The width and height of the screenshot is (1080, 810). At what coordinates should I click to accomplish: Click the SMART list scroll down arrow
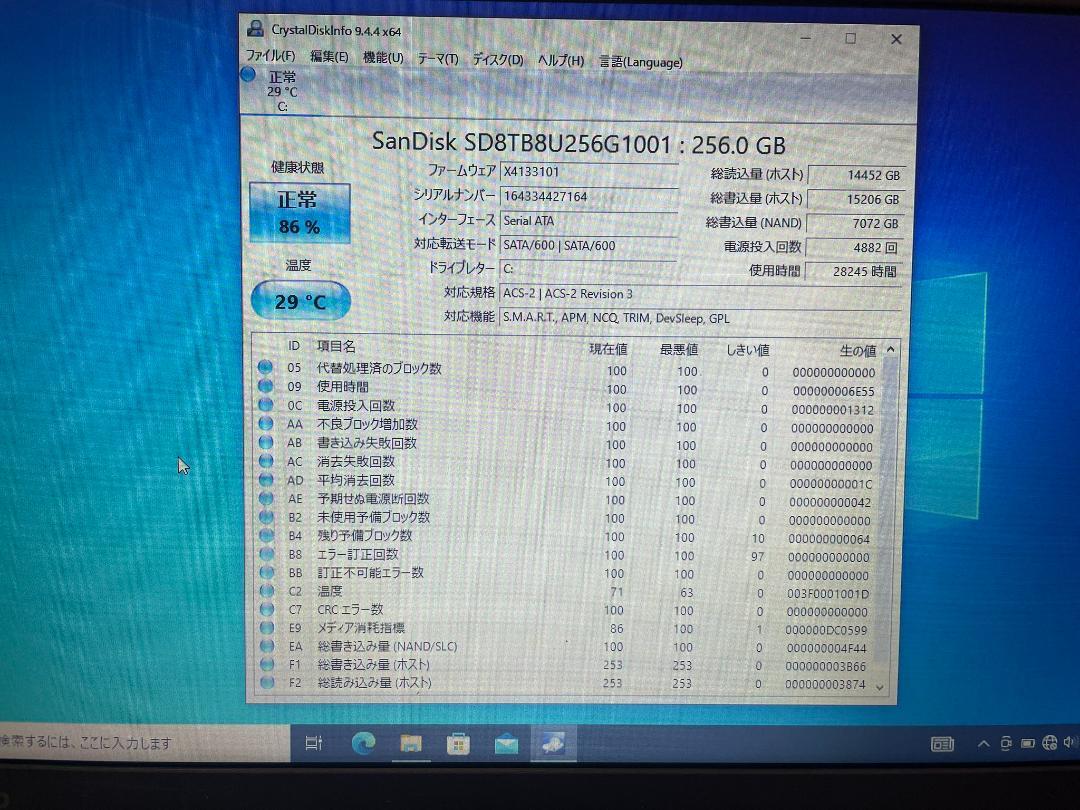click(x=880, y=687)
